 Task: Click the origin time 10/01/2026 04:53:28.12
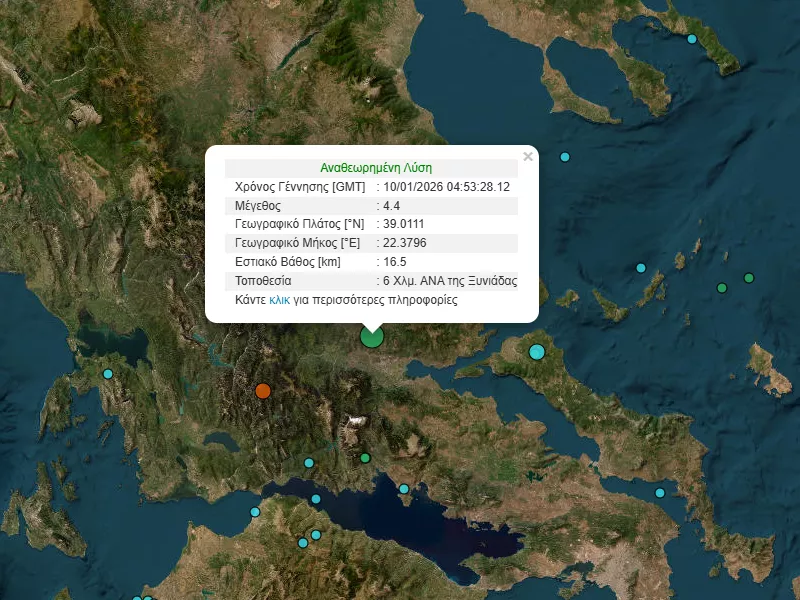(x=447, y=187)
